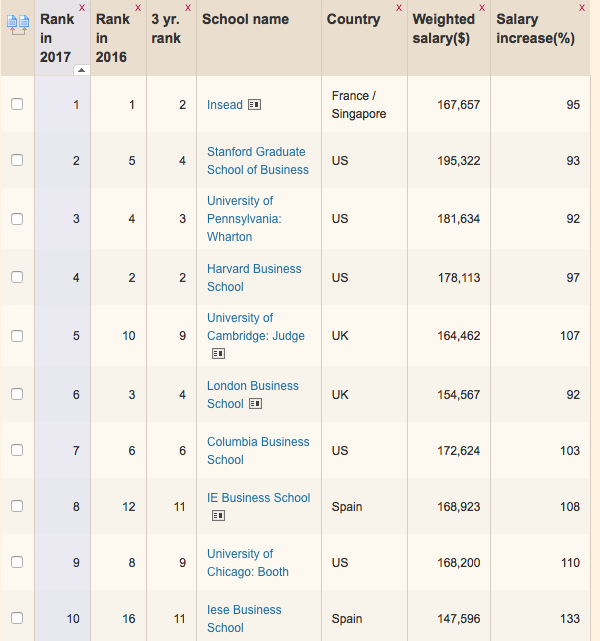Sort by Country column header
This screenshot has width=600, height=641.
(353, 19)
